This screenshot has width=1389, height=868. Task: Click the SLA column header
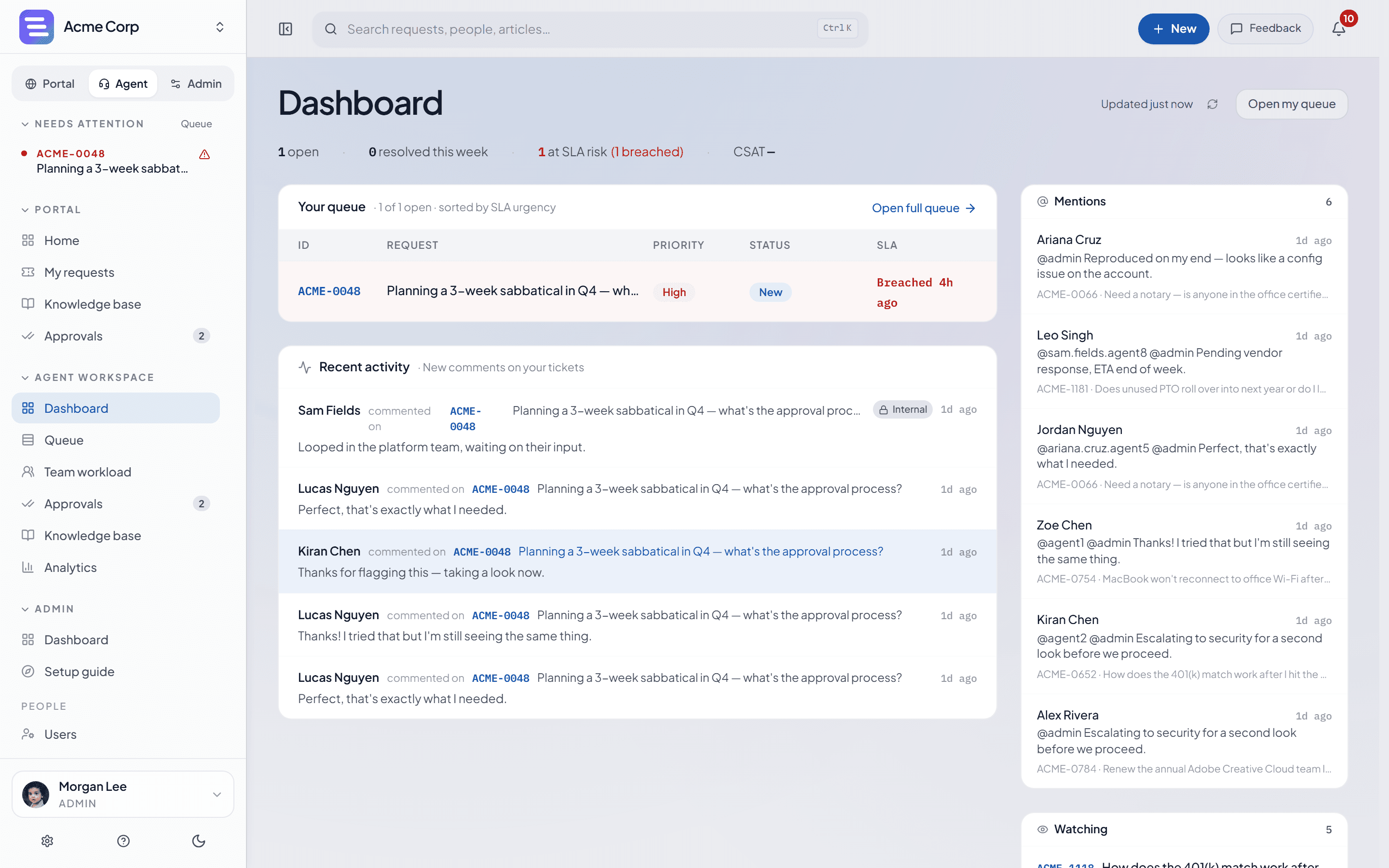(x=887, y=245)
